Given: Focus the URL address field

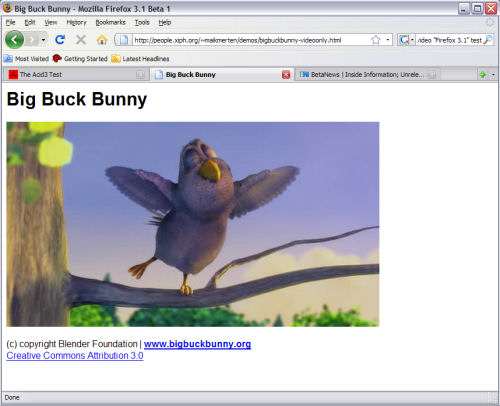Looking at the screenshot, I should [x=250, y=40].
